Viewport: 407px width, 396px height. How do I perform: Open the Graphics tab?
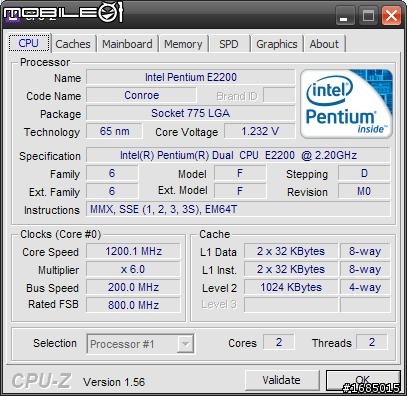click(x=277, y=44)
